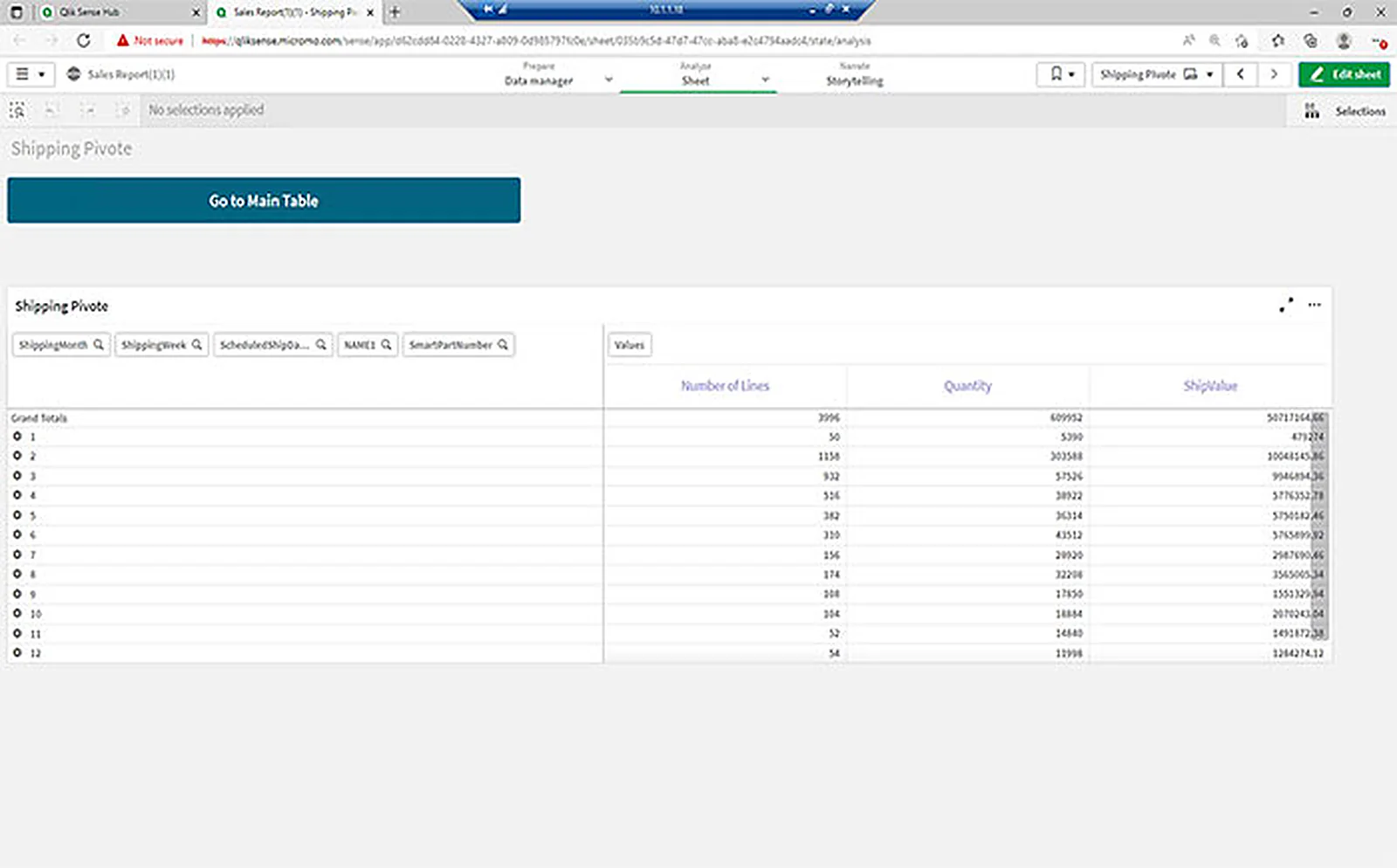Select the Analyze Sheet tab
The width and height of the screenshot is (1397, 868).
[695, 74]
